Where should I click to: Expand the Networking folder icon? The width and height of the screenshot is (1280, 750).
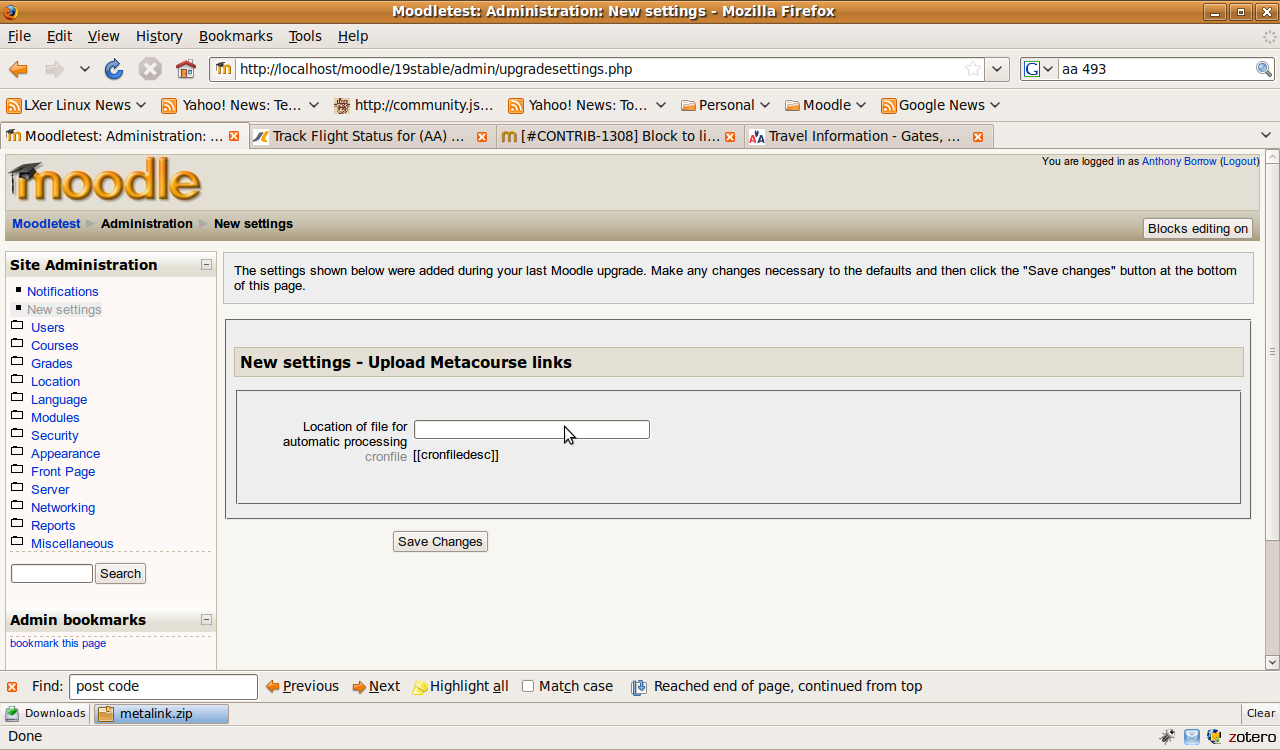(17, 506)
